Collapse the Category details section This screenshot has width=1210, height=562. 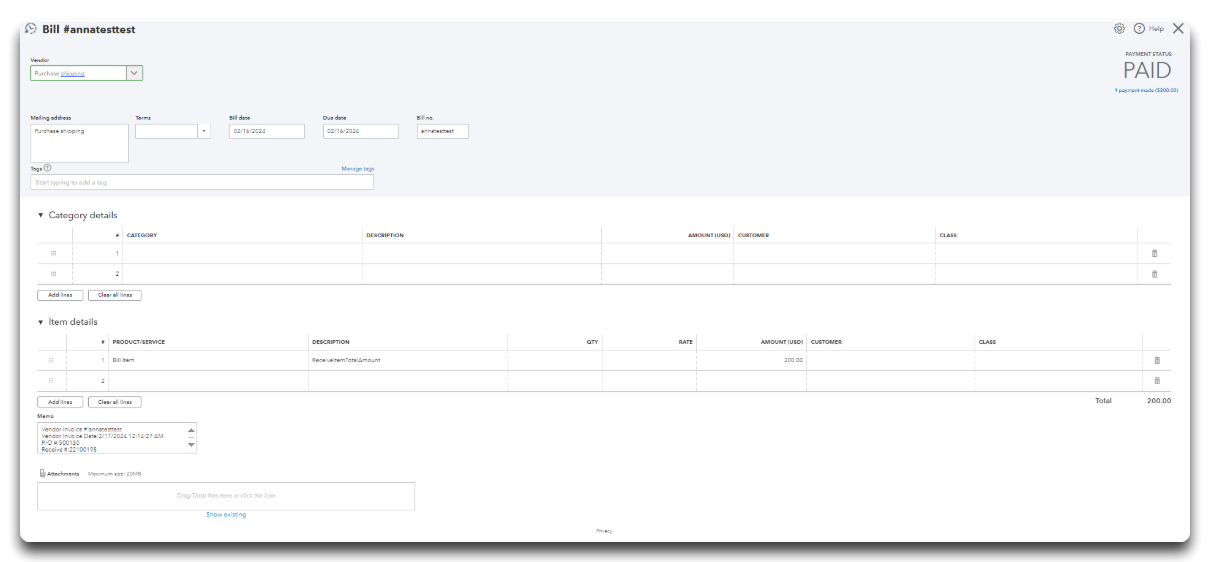(41, 215)
